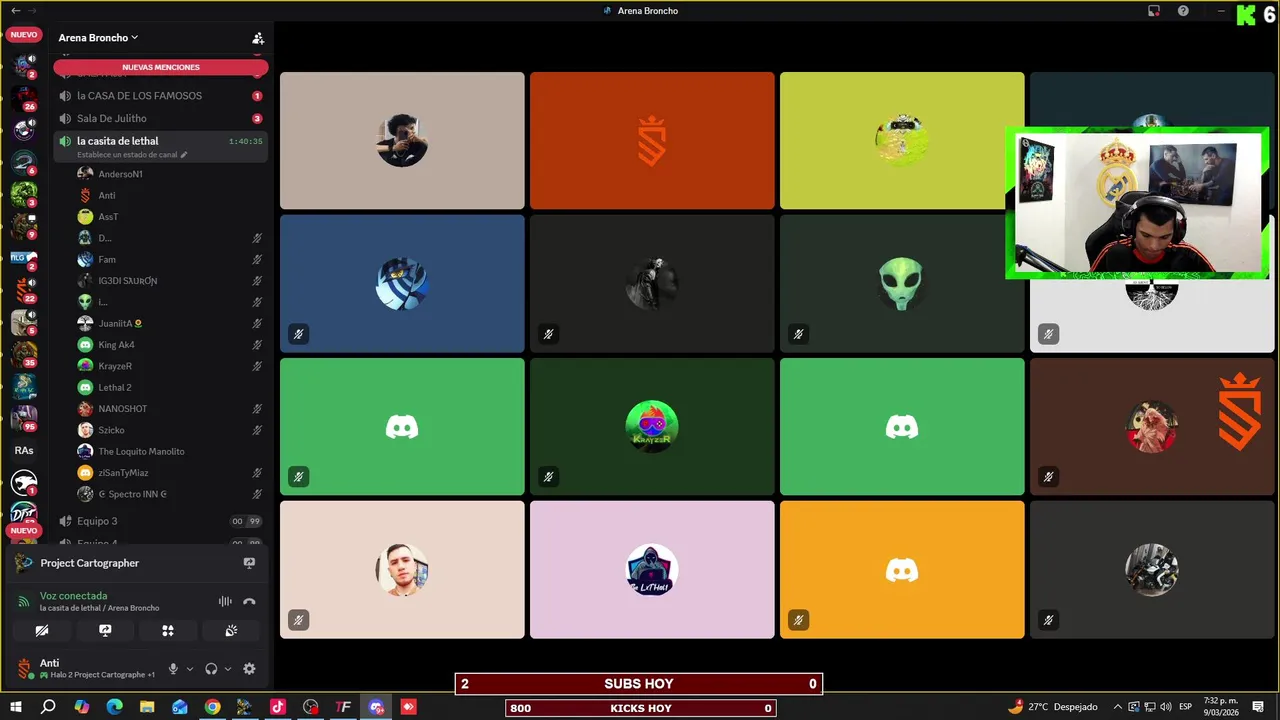Screen dimensions: 1280x720
Task: Open Copilot from the taskbar
Action: pyautogui.click(x=81, y=707)
